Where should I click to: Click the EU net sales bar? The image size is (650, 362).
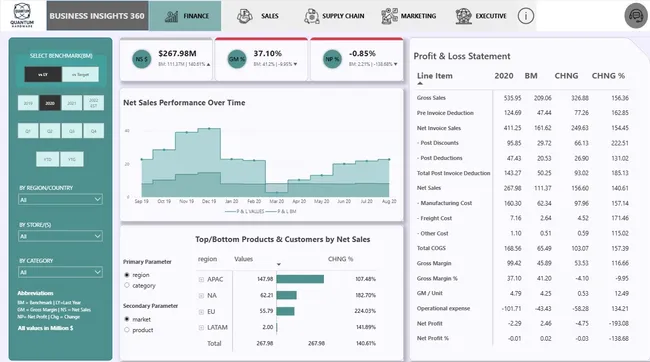(x=285, y=311)
